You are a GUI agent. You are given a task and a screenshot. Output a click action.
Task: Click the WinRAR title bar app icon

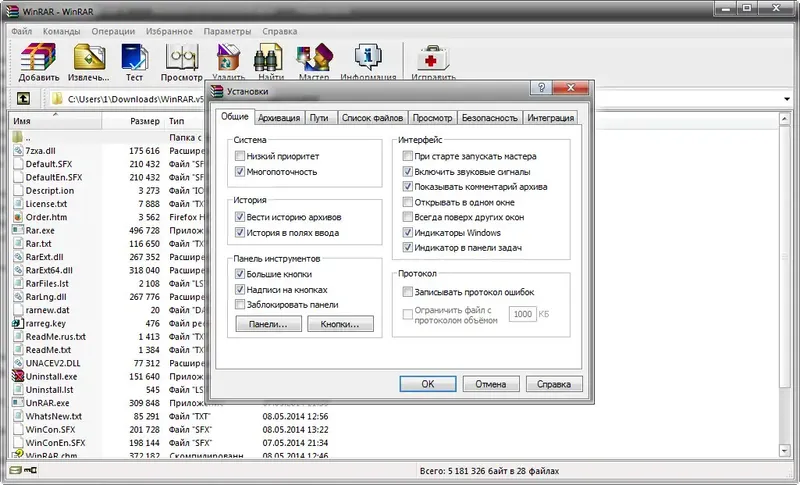pos(12,11)
